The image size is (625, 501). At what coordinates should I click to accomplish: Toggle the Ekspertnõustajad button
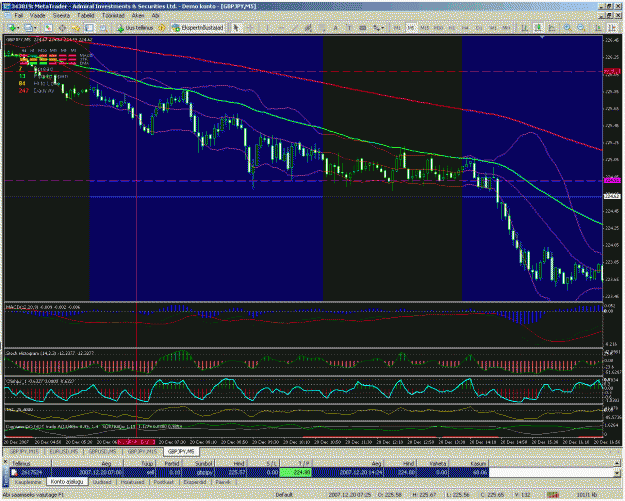(x=198, y=28)
